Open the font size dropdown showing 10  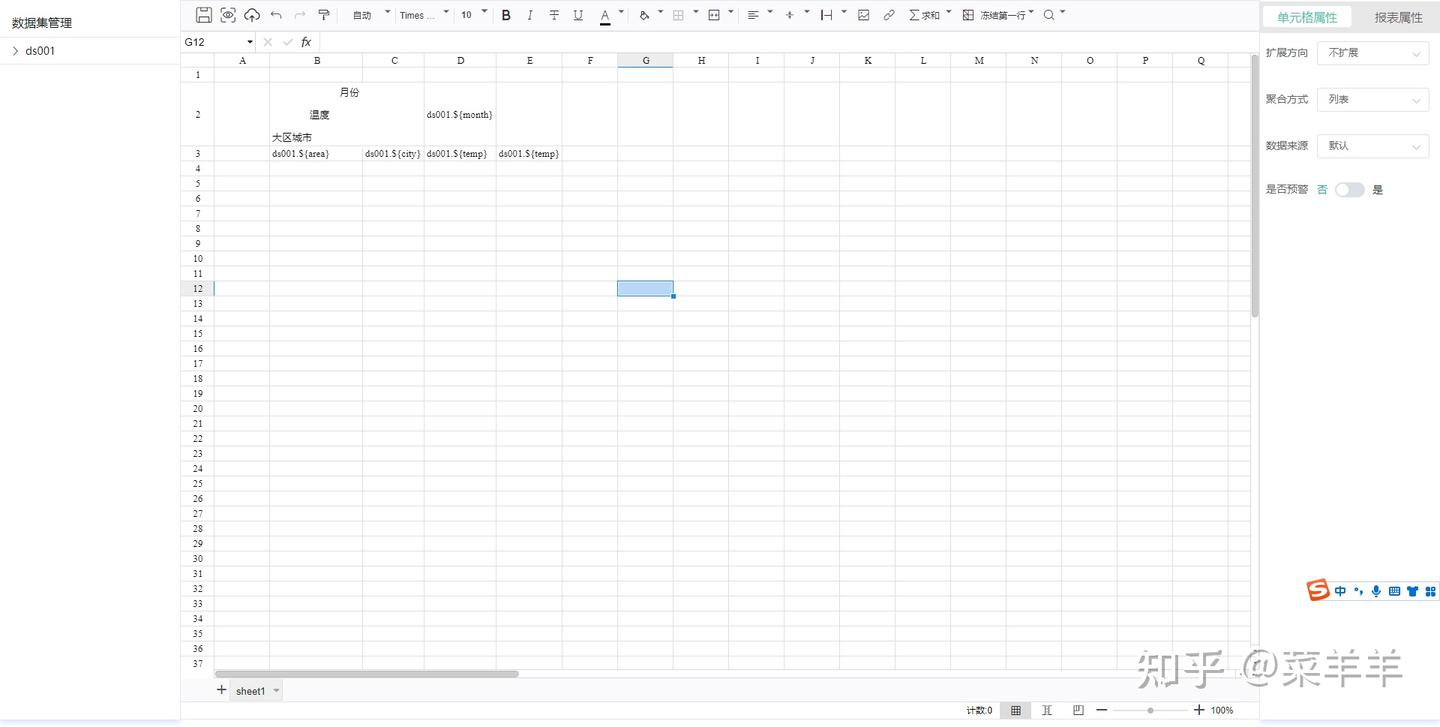[x=469, y=14]
